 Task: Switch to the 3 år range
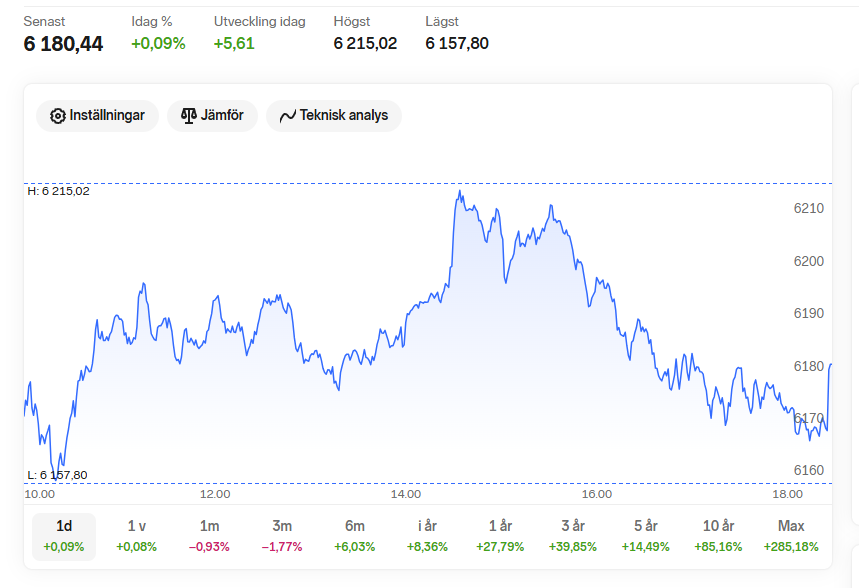point(573,536)
